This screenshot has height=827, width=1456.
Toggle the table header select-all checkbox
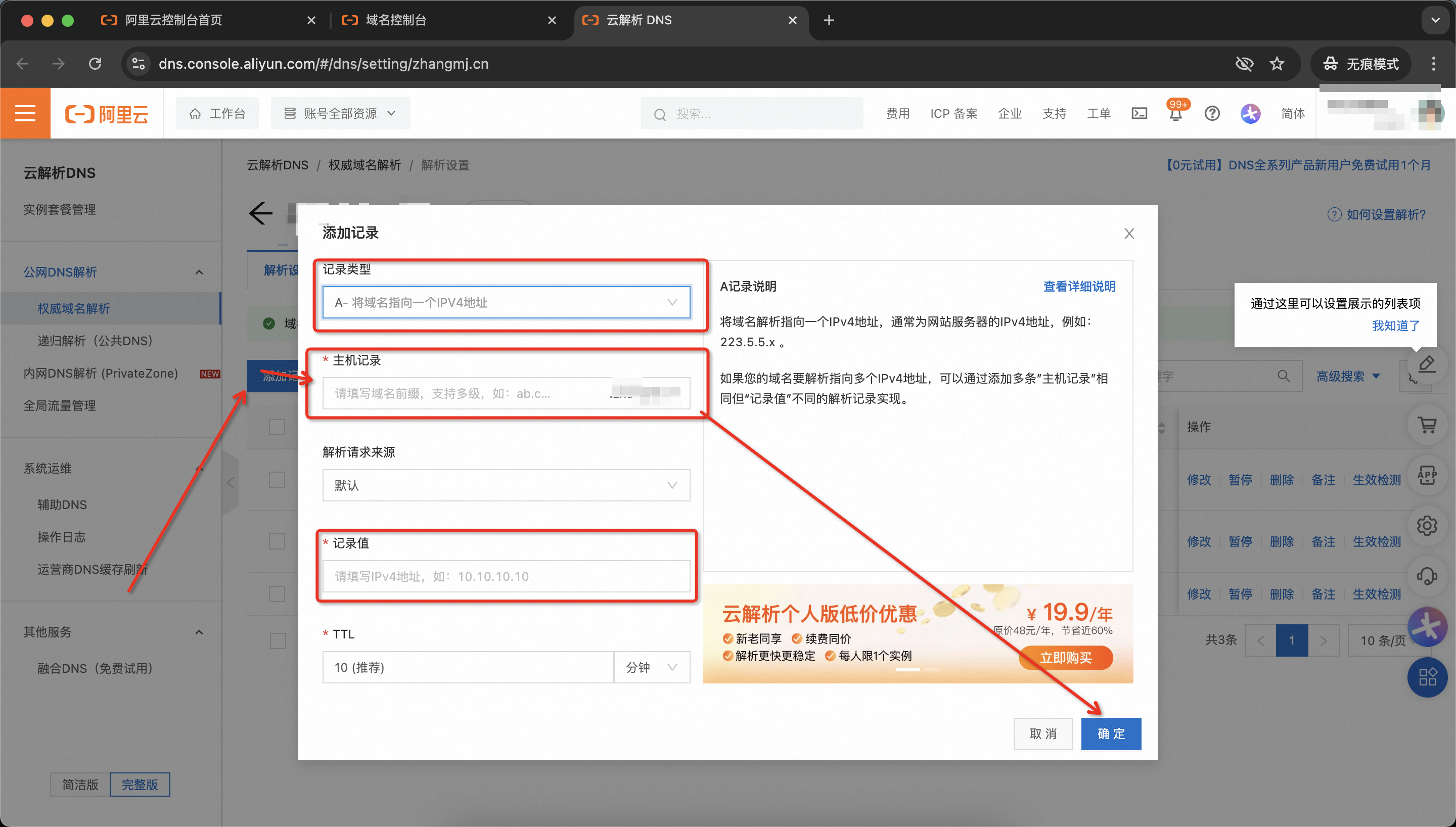coord(277,427)
